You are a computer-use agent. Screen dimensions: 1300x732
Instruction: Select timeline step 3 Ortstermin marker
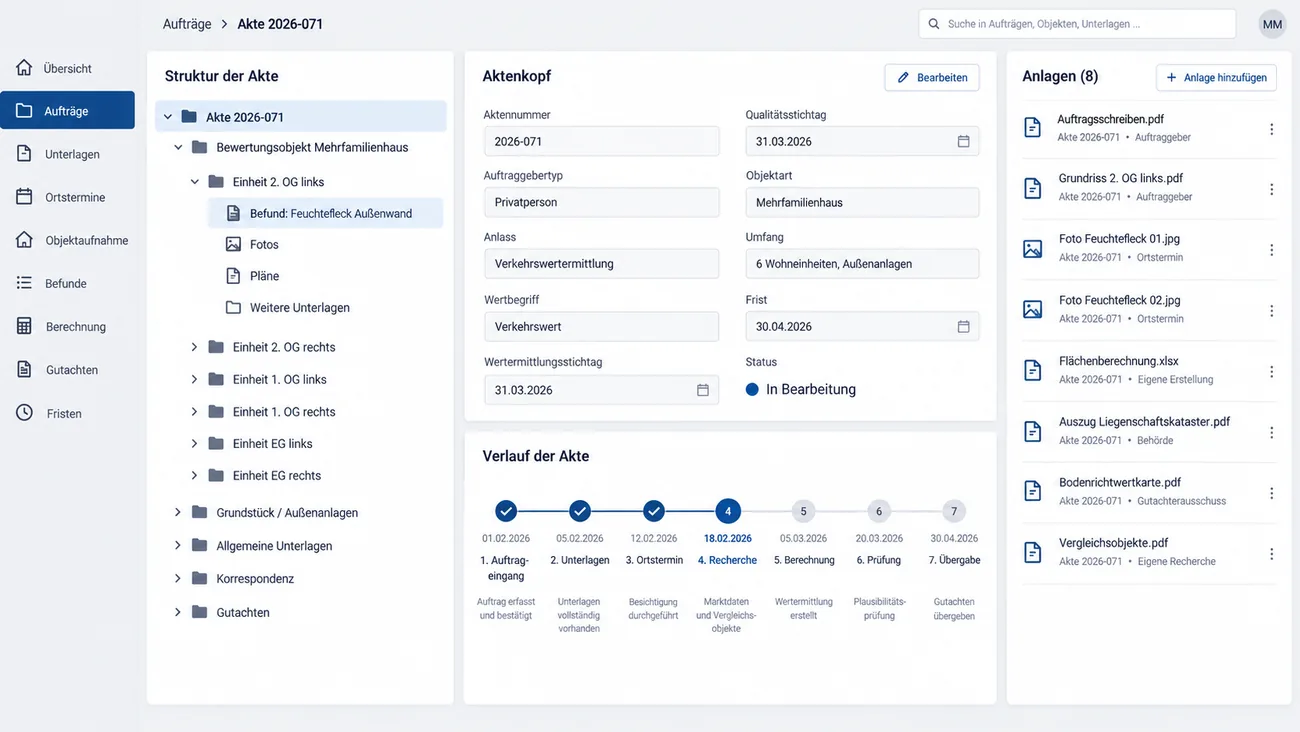tap(654, 511)
